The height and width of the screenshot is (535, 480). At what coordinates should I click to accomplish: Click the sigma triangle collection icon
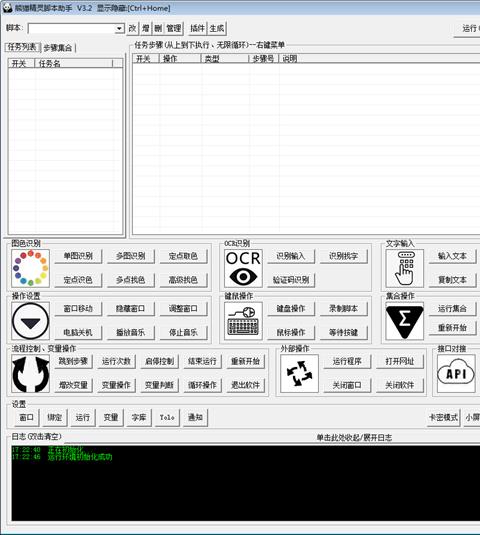point(405,321)
